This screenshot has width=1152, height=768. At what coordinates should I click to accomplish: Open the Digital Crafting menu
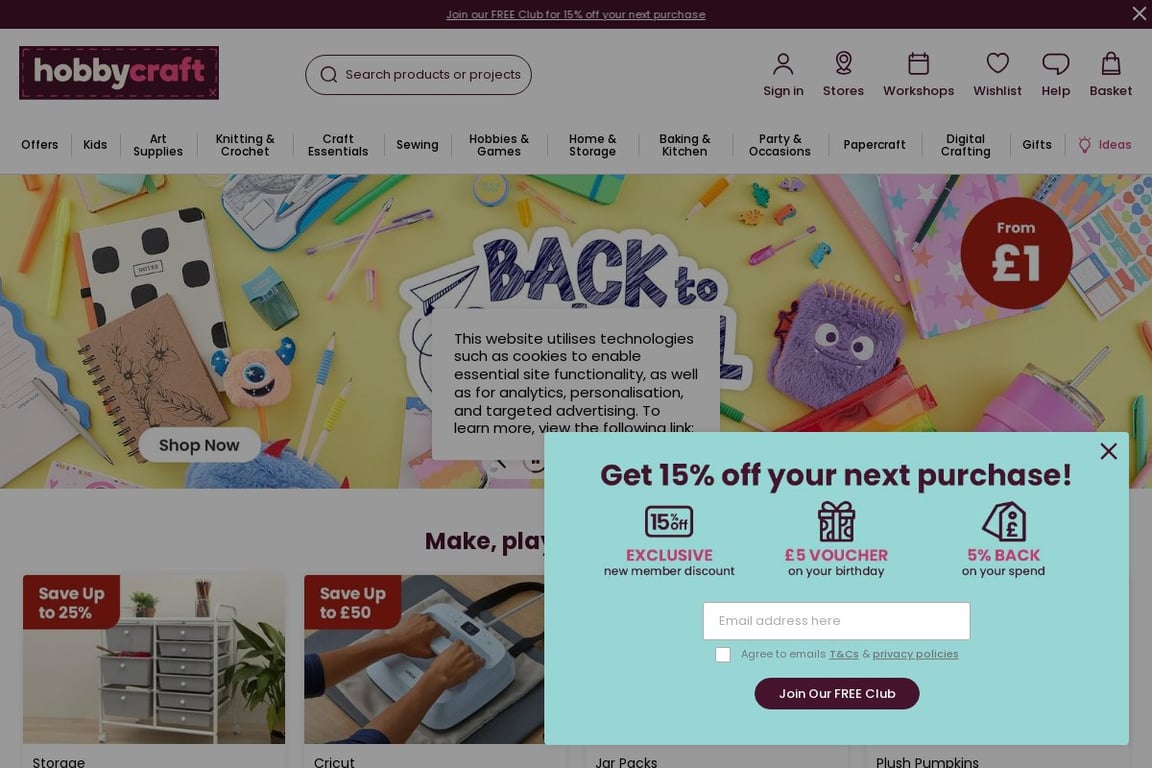point(965,145)
